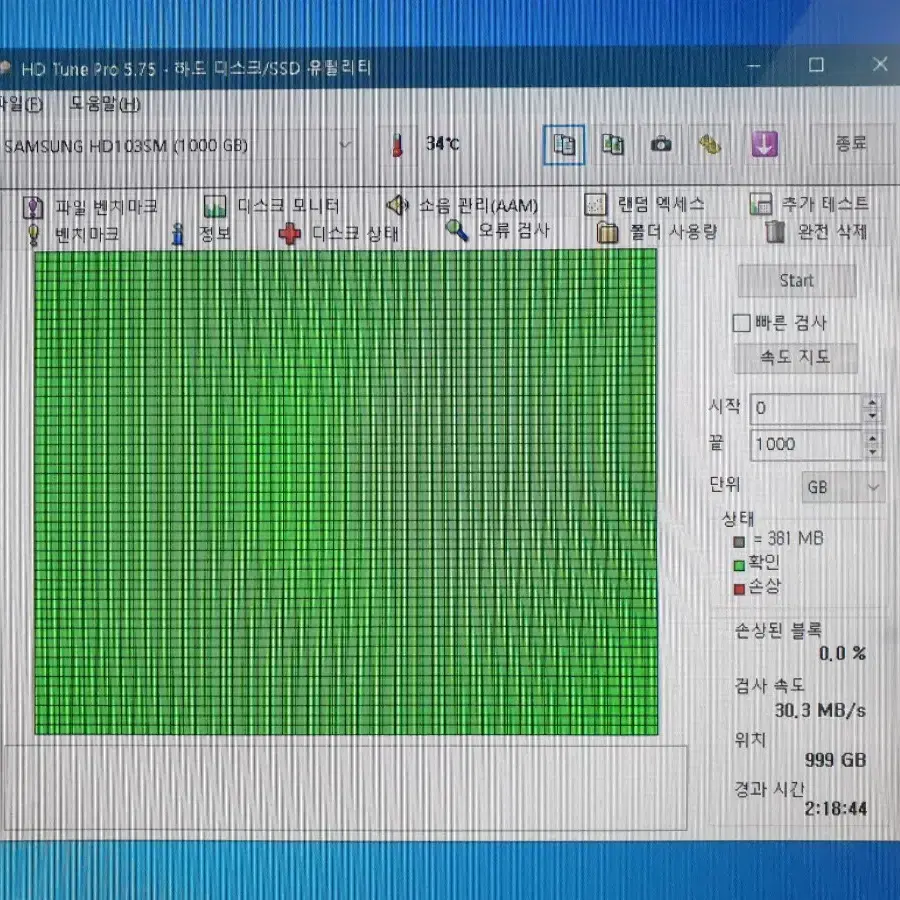Click the 30.3 MB/s scan speed value

click(x=820, y=711)
